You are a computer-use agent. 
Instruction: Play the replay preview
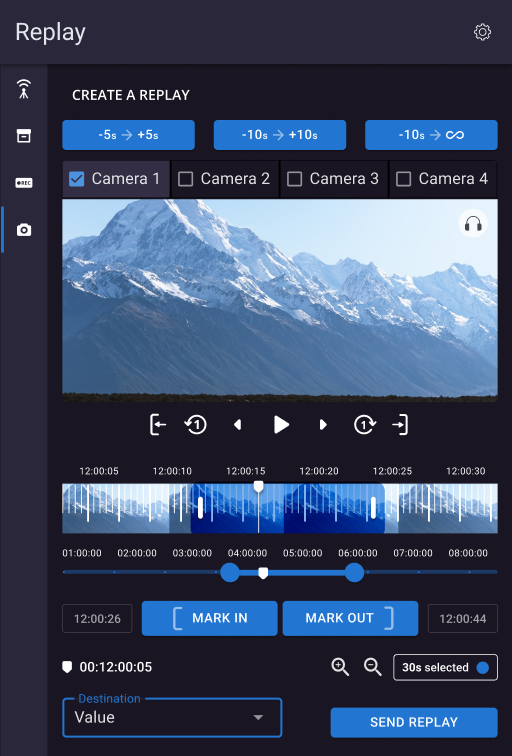click(x=281, y=425)
